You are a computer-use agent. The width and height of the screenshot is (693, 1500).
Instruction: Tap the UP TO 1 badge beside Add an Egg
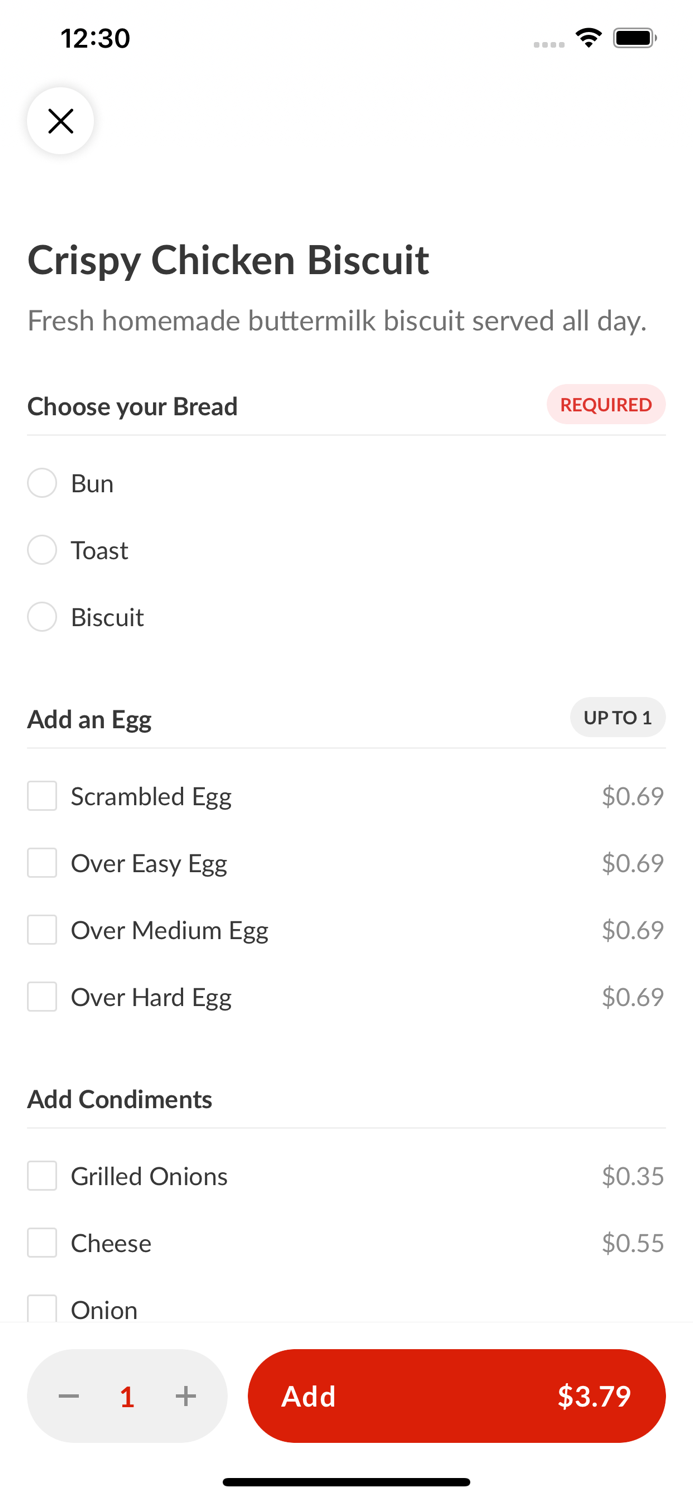click(618, 717)
